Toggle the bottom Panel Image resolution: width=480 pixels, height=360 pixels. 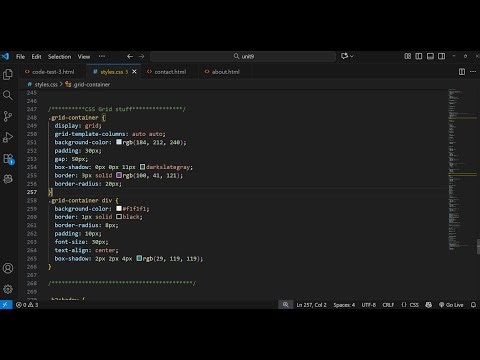tap(430, 56)
